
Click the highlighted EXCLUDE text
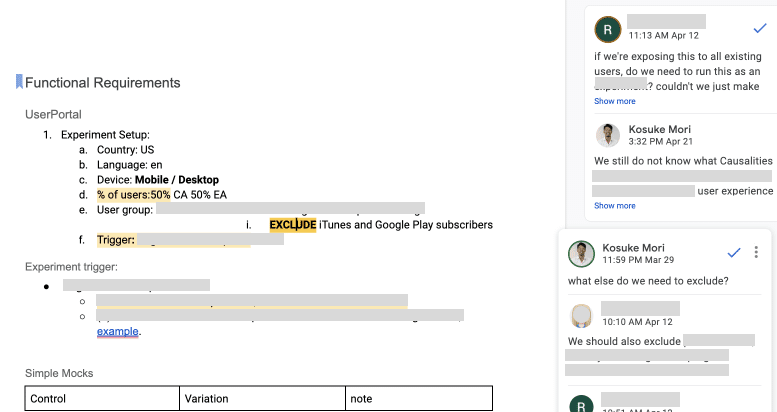[292, 225]
